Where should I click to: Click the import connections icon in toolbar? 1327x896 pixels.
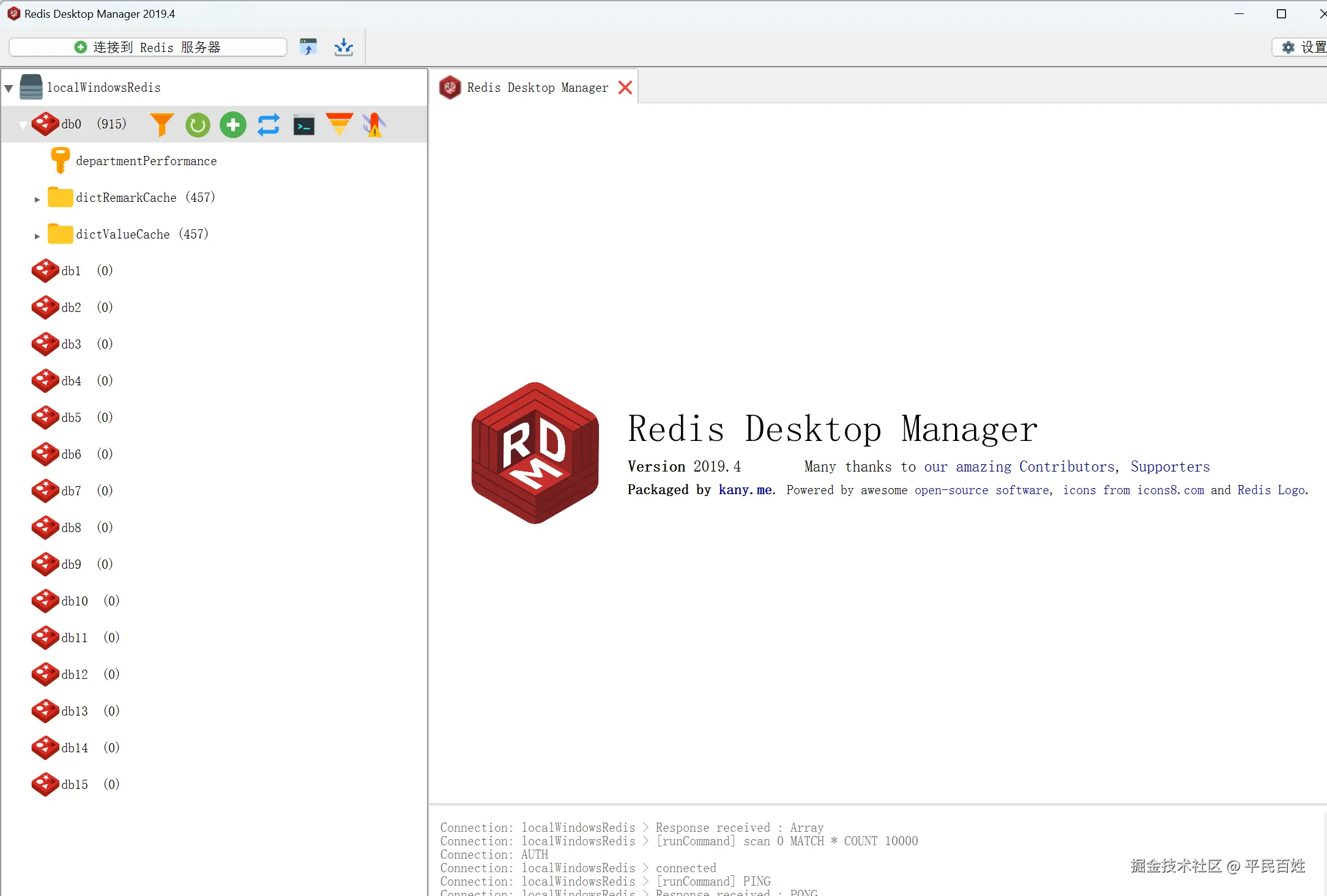pos(308,47)
